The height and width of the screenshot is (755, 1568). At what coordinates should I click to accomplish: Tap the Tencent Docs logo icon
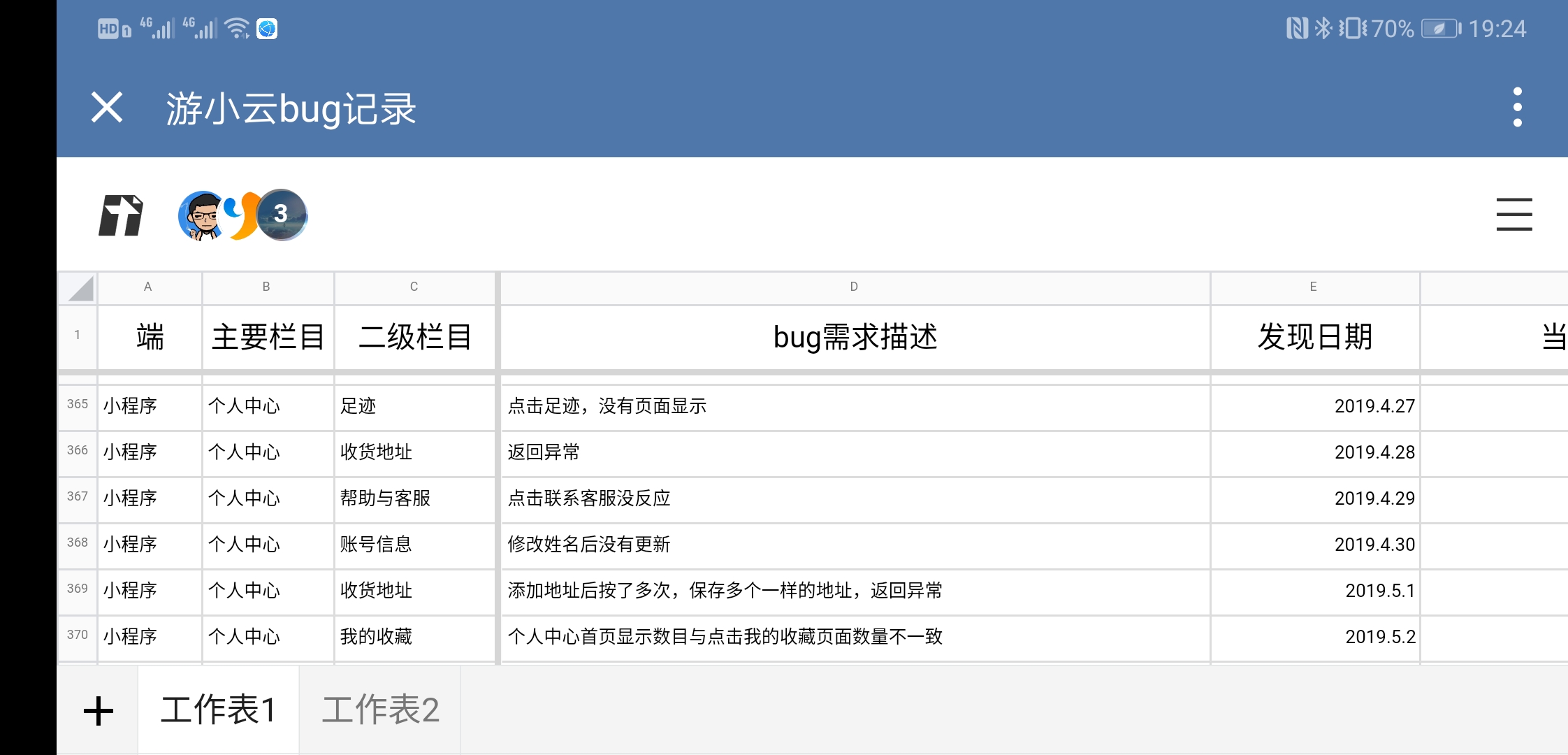pos(121,215)
